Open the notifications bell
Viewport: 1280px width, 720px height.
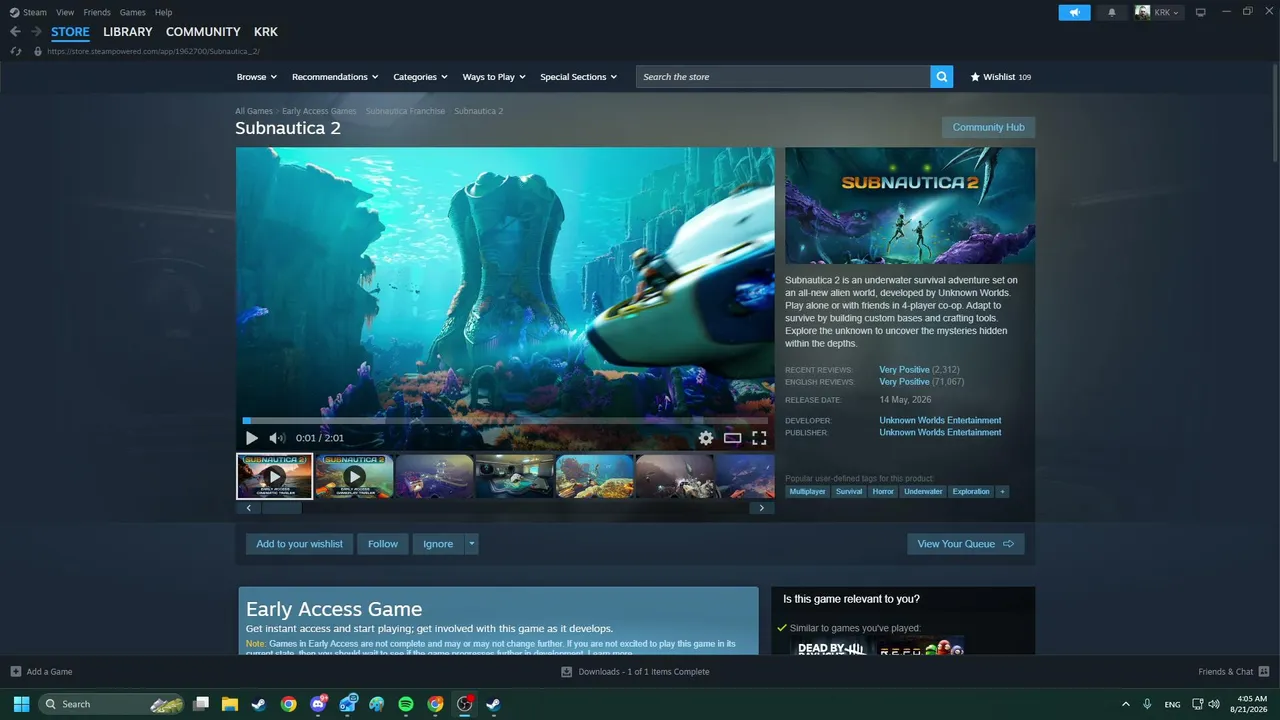1112,12
